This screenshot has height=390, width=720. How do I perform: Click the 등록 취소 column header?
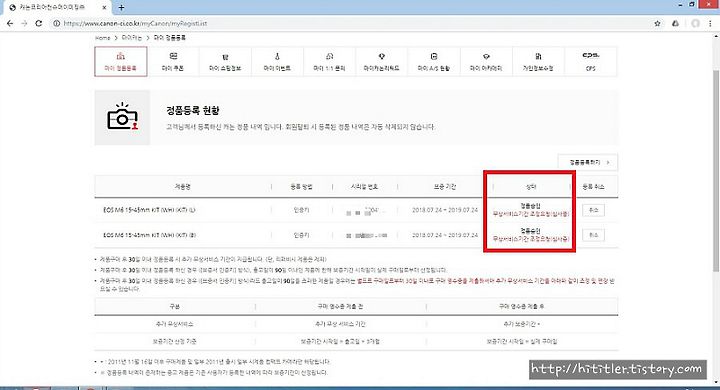click(593, 187)
